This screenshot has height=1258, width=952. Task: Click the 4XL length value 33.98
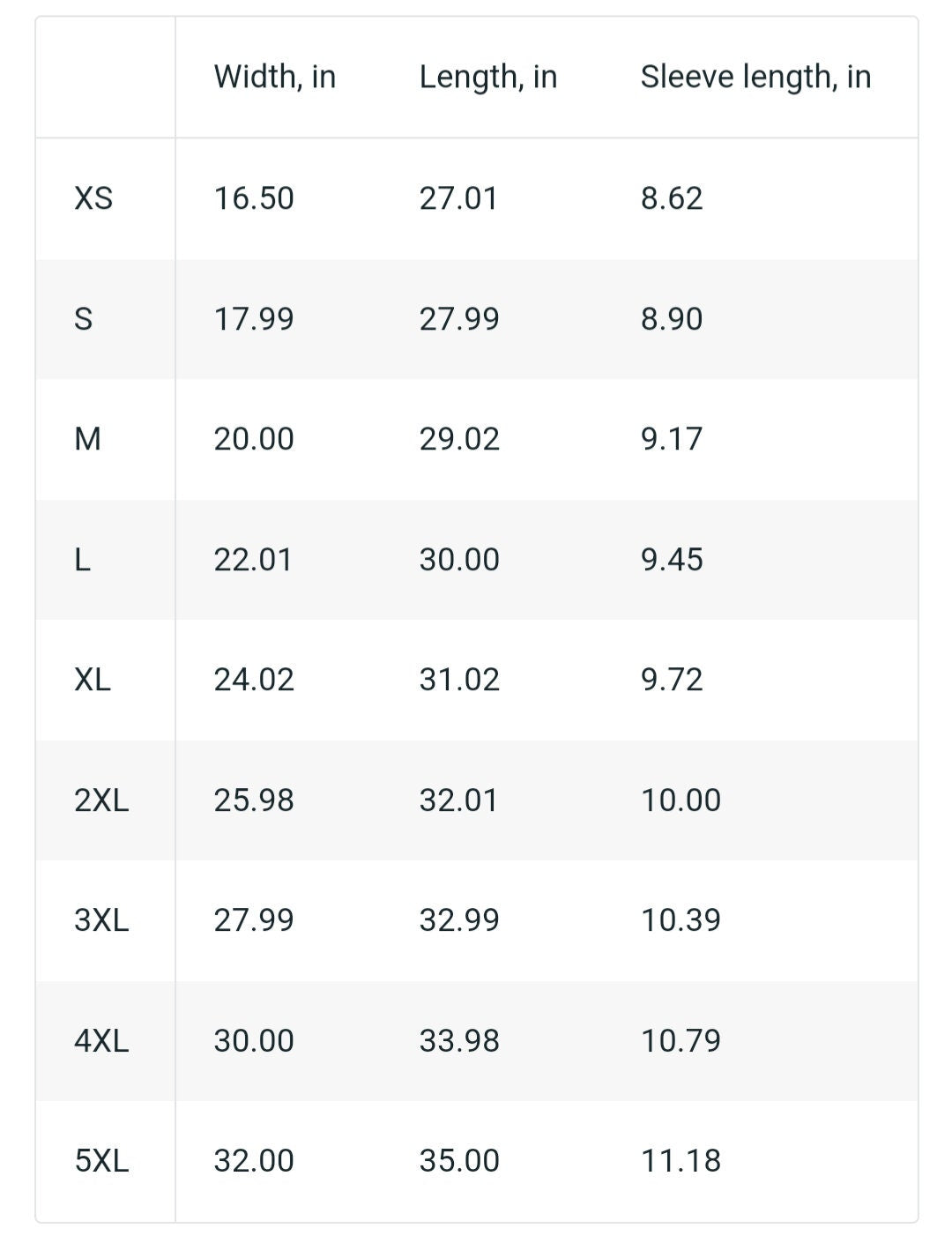459,1040
